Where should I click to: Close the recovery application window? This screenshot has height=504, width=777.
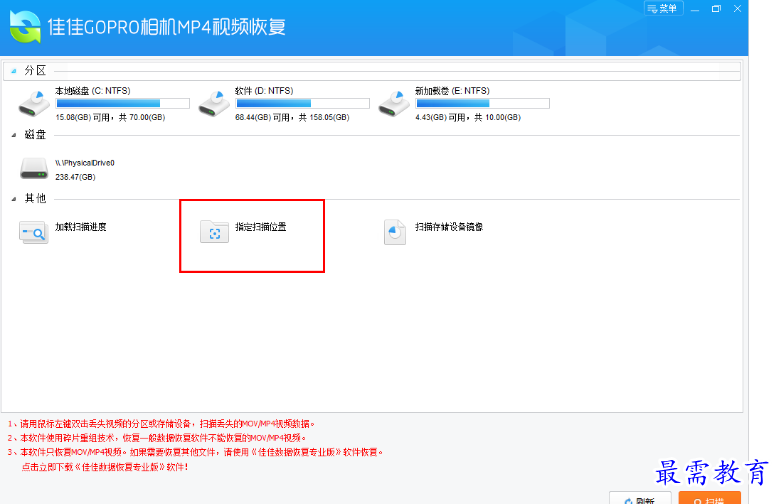pos(737,9)
